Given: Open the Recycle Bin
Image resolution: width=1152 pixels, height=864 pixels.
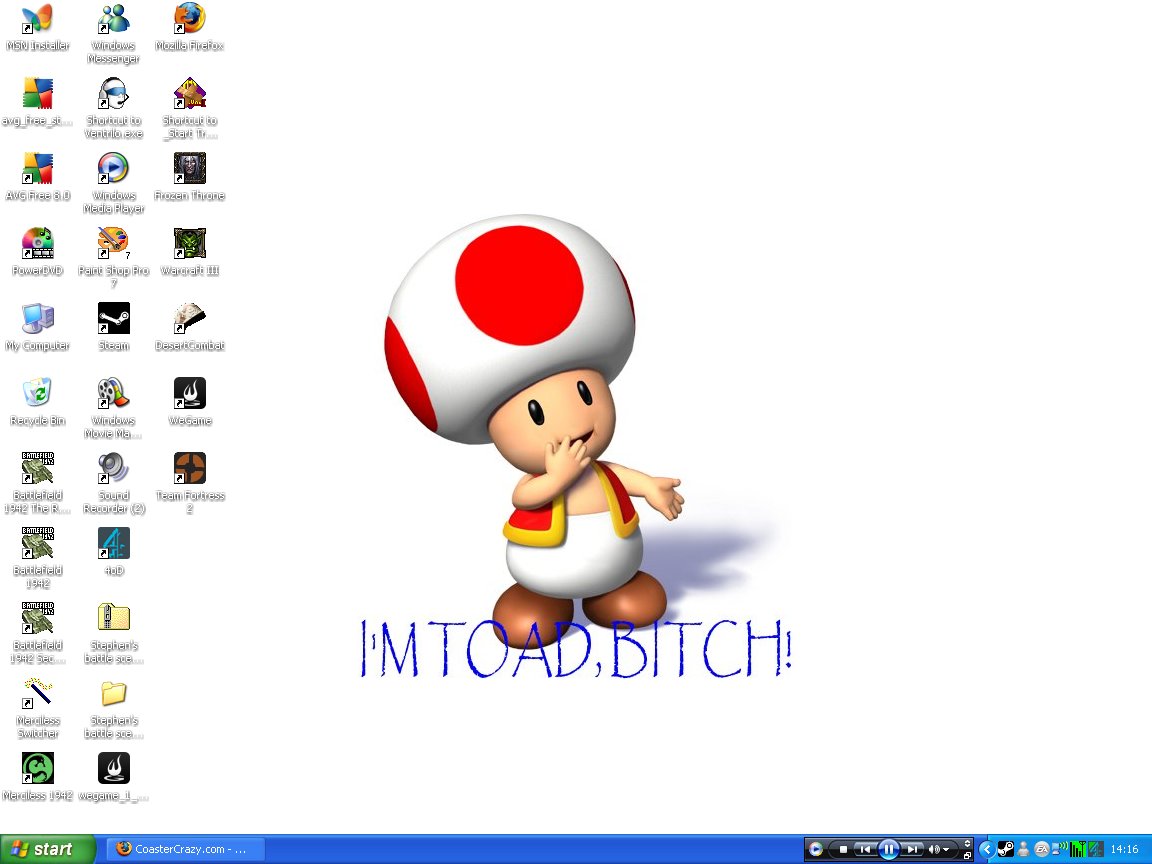Looking at the screenshot, I should (37, 402).
